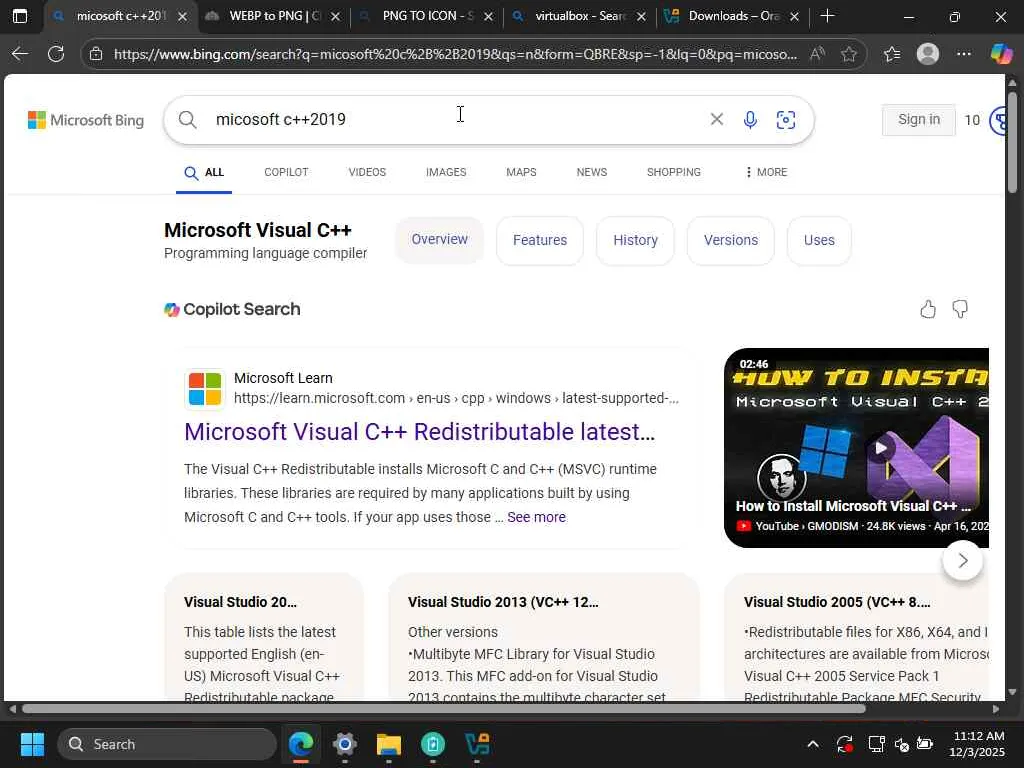Image resolution: width=1024 pixels, height=768 pixels.
Task: View site information lock icon
Action: tap(96, 54)
